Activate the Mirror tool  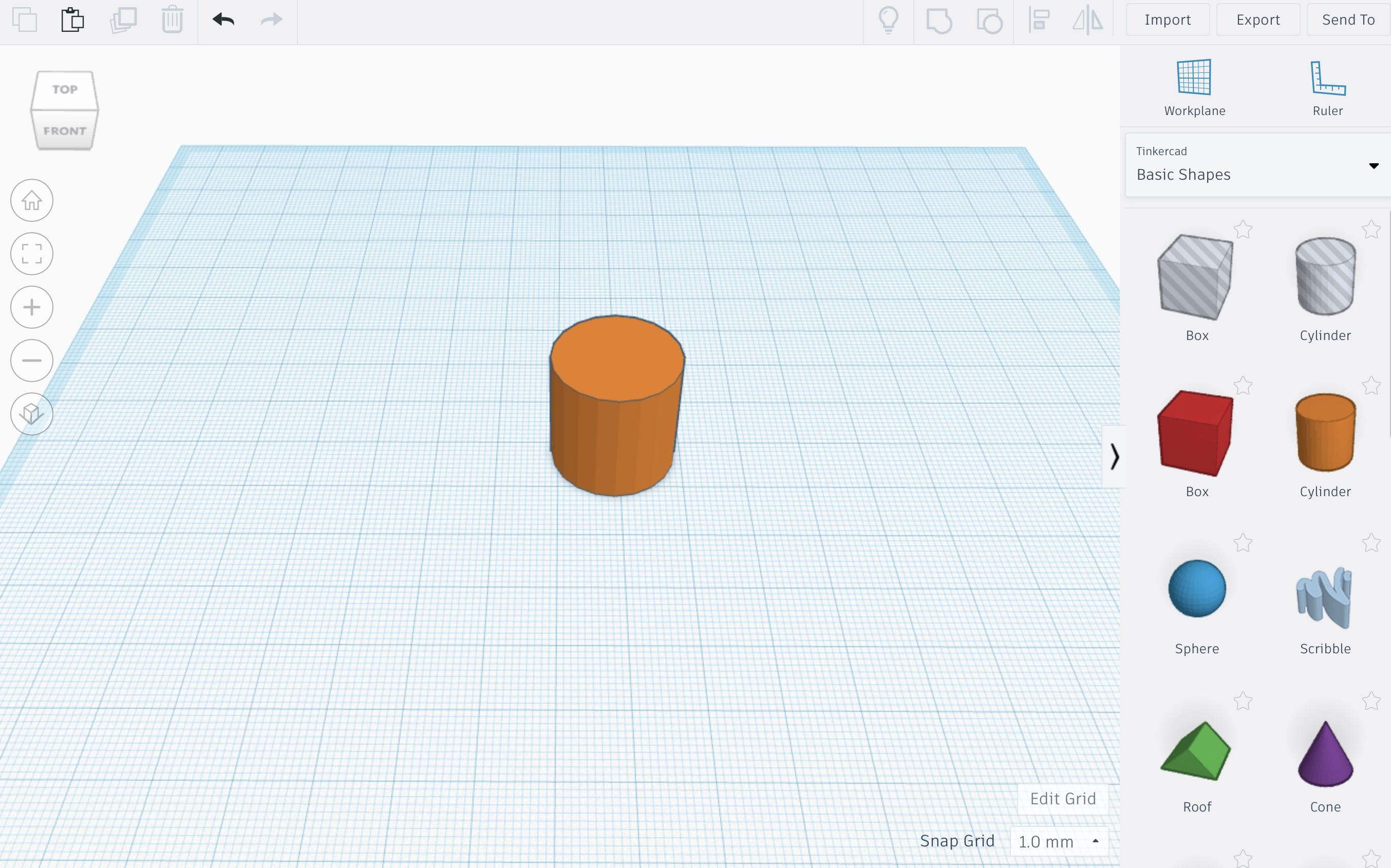(1088, 20)
